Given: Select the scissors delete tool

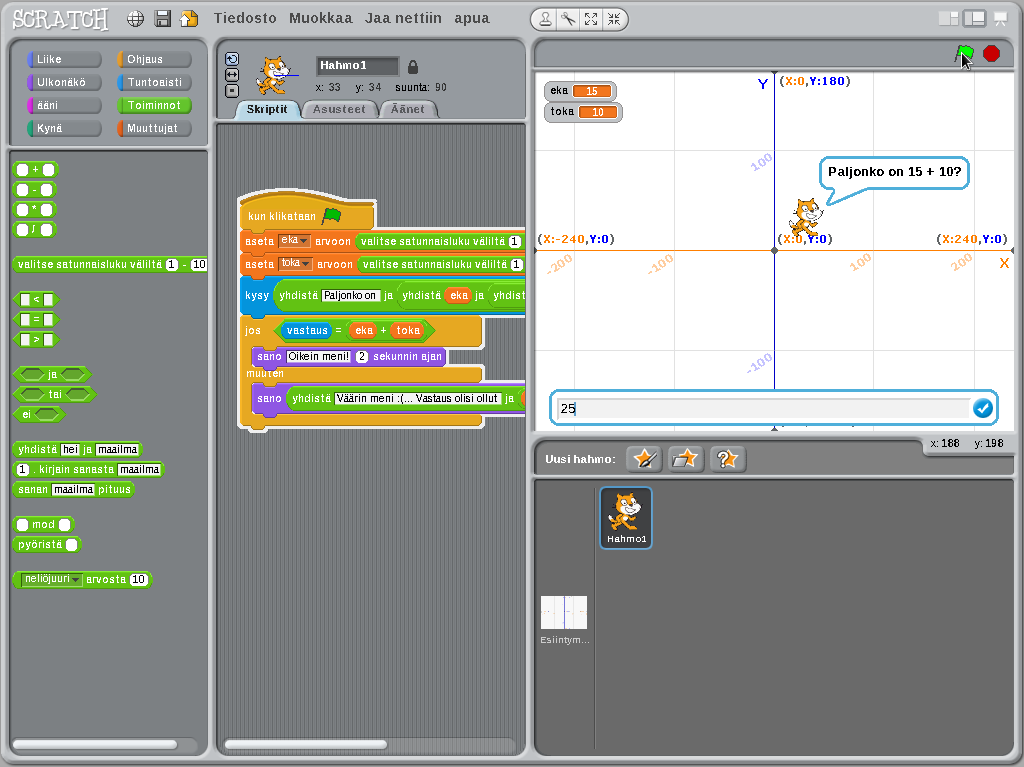Looking at the screenshot, I should [568, 20].
